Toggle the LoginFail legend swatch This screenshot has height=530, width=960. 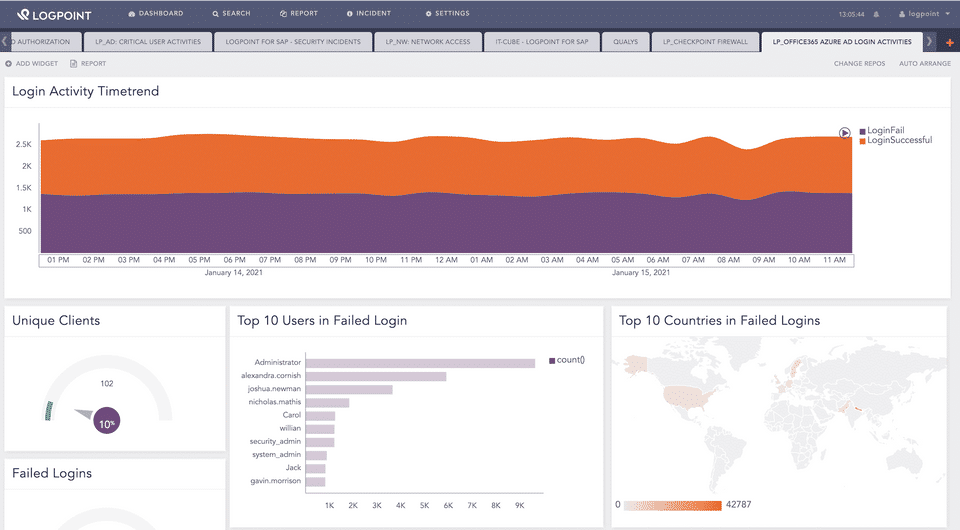[x=863, y=131]
